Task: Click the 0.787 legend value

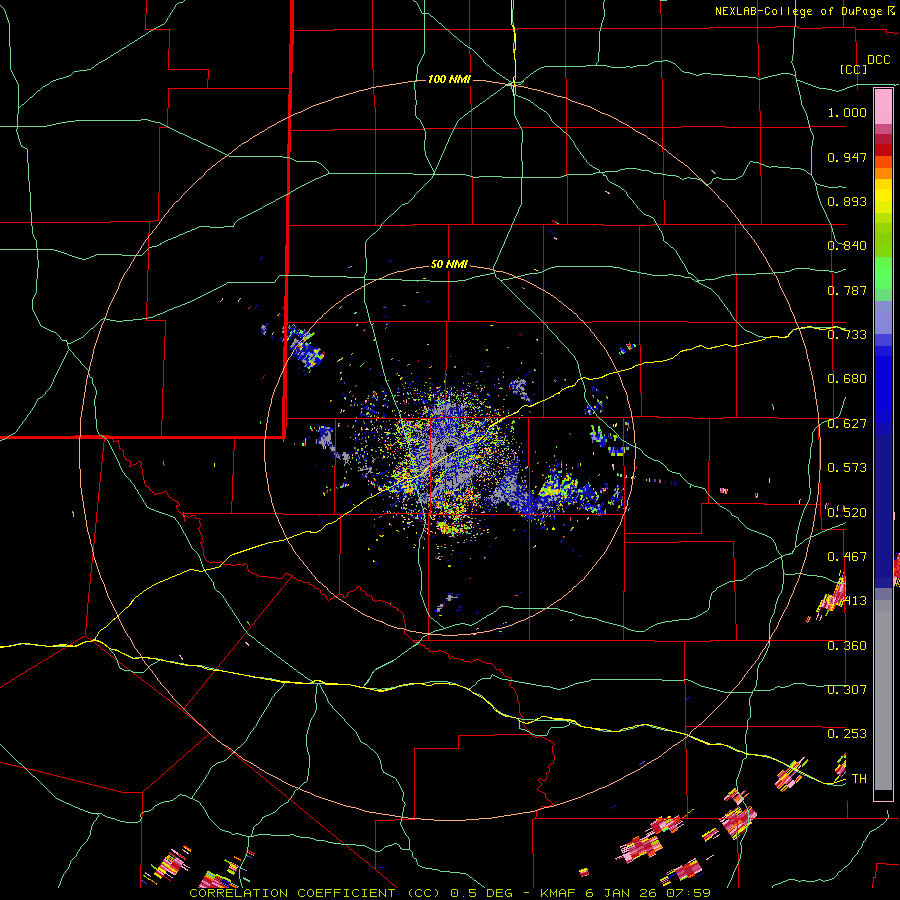Action: click(x=847, y=290)
